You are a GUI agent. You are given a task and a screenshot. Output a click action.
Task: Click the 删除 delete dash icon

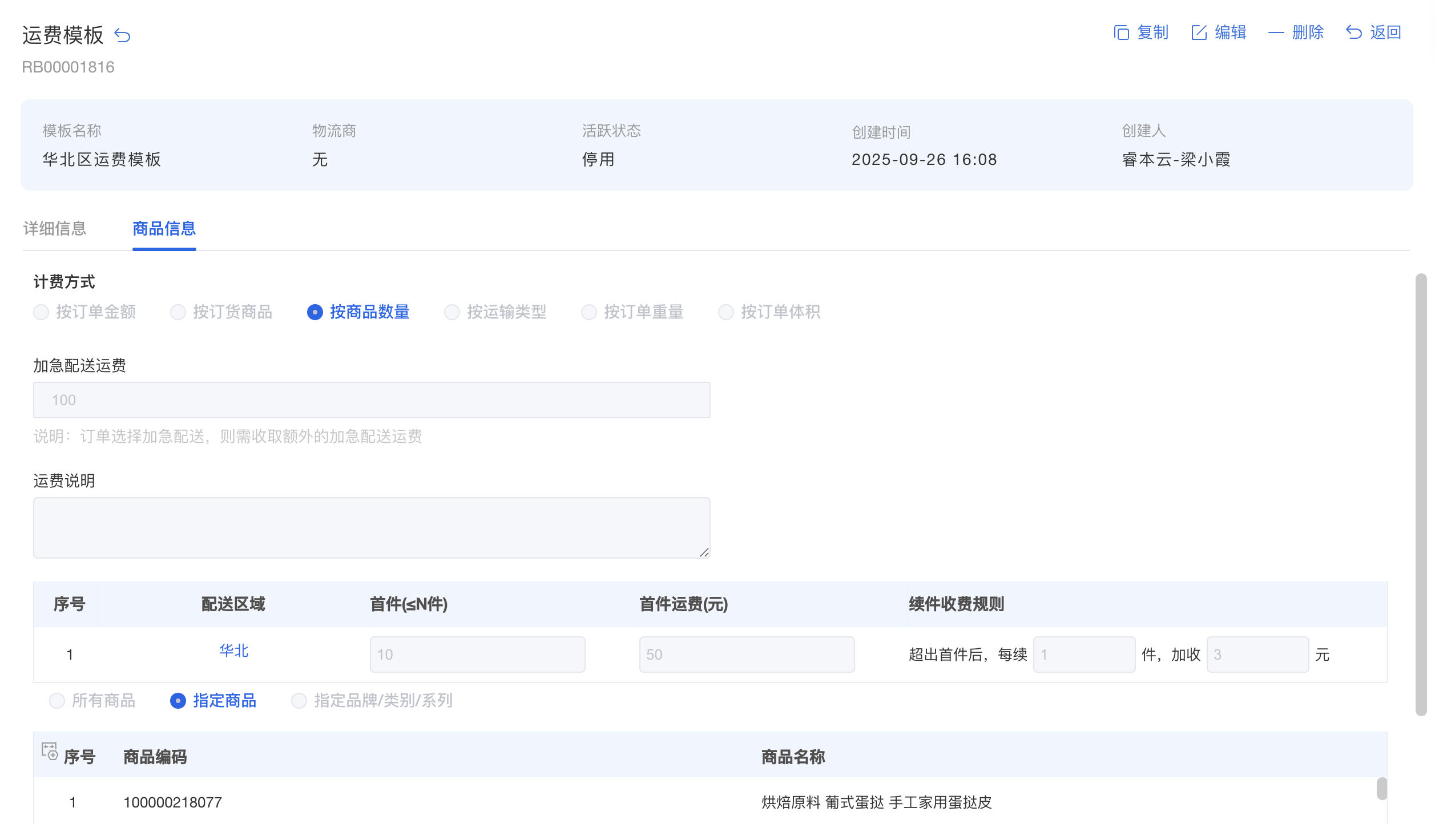(x=1276, y=33)
